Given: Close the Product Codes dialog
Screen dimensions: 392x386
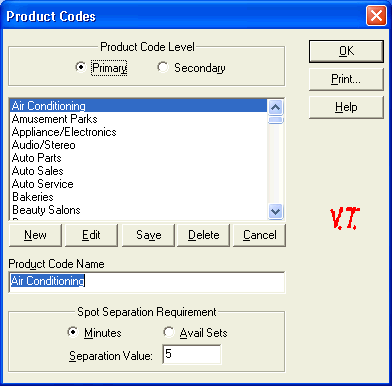Looking at the screenshot, I should 376,16.
